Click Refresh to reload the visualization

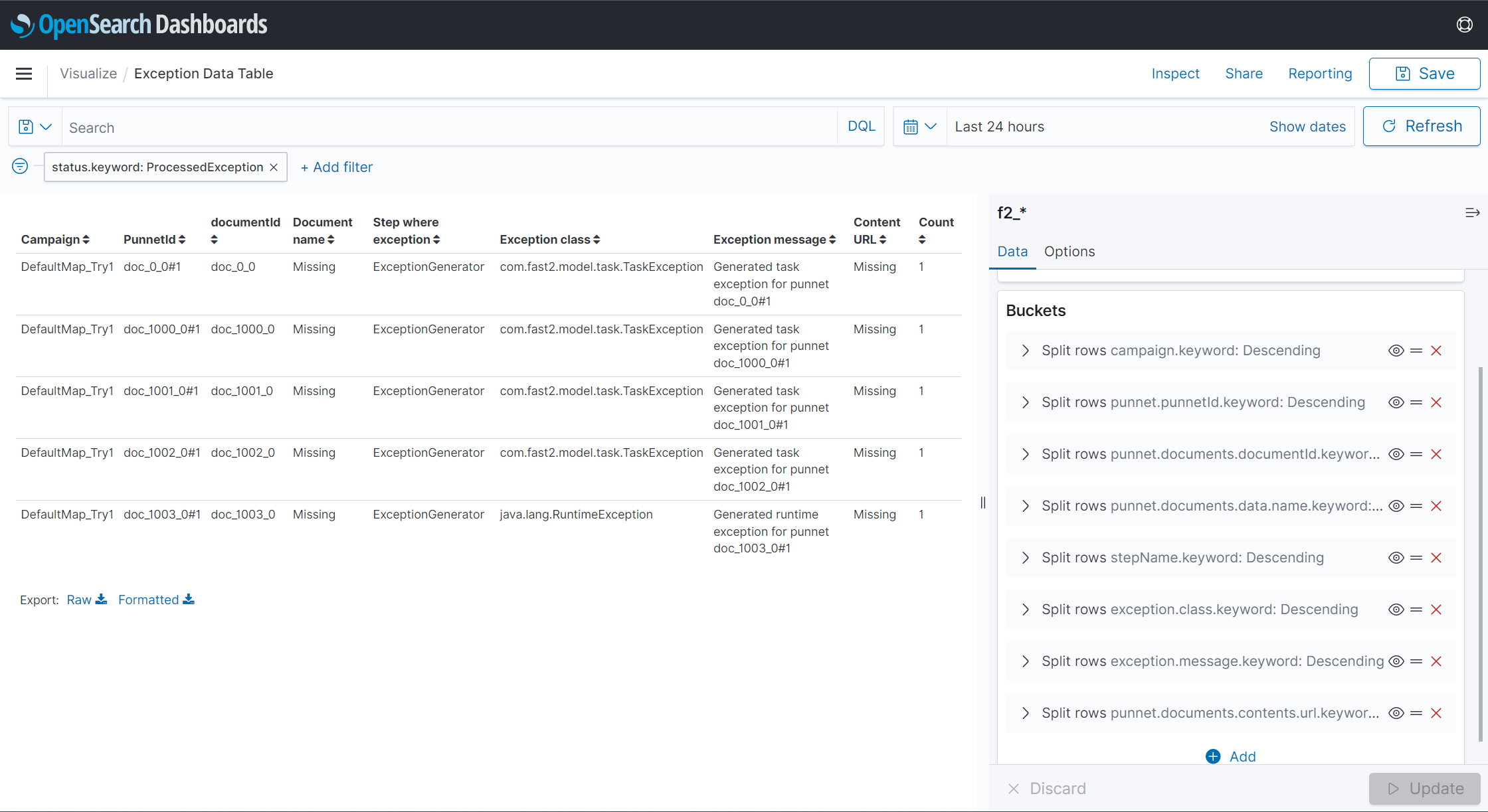coord(1422,126)
